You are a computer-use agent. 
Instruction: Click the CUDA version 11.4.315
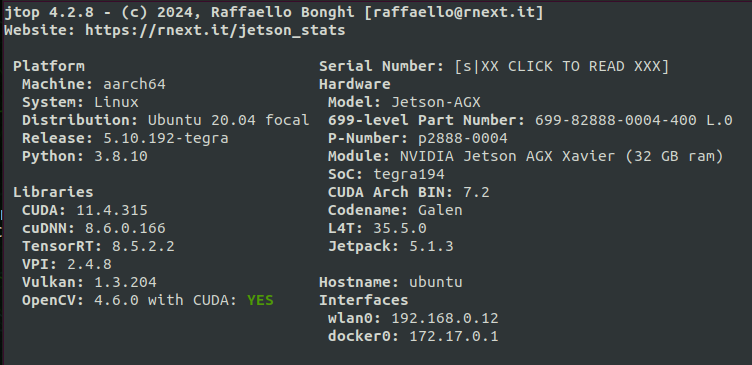click(x=112, y=210)
